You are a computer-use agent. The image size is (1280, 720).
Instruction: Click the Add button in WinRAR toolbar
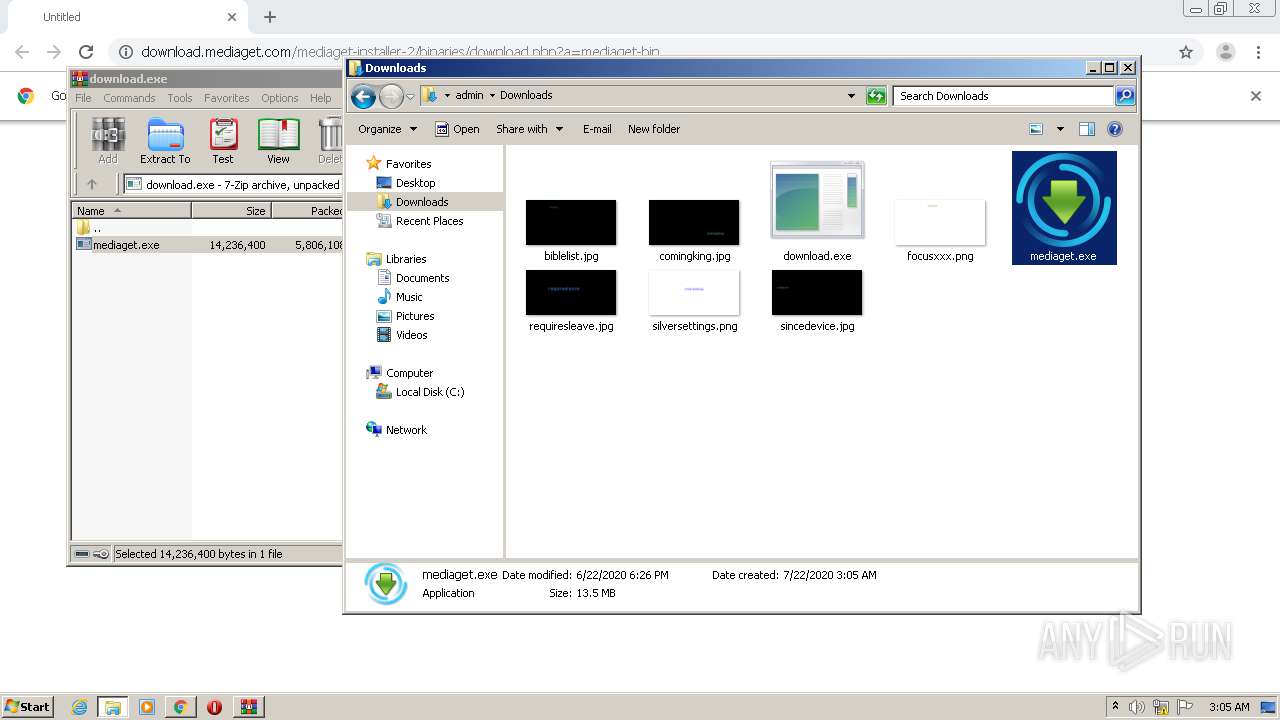108,141
